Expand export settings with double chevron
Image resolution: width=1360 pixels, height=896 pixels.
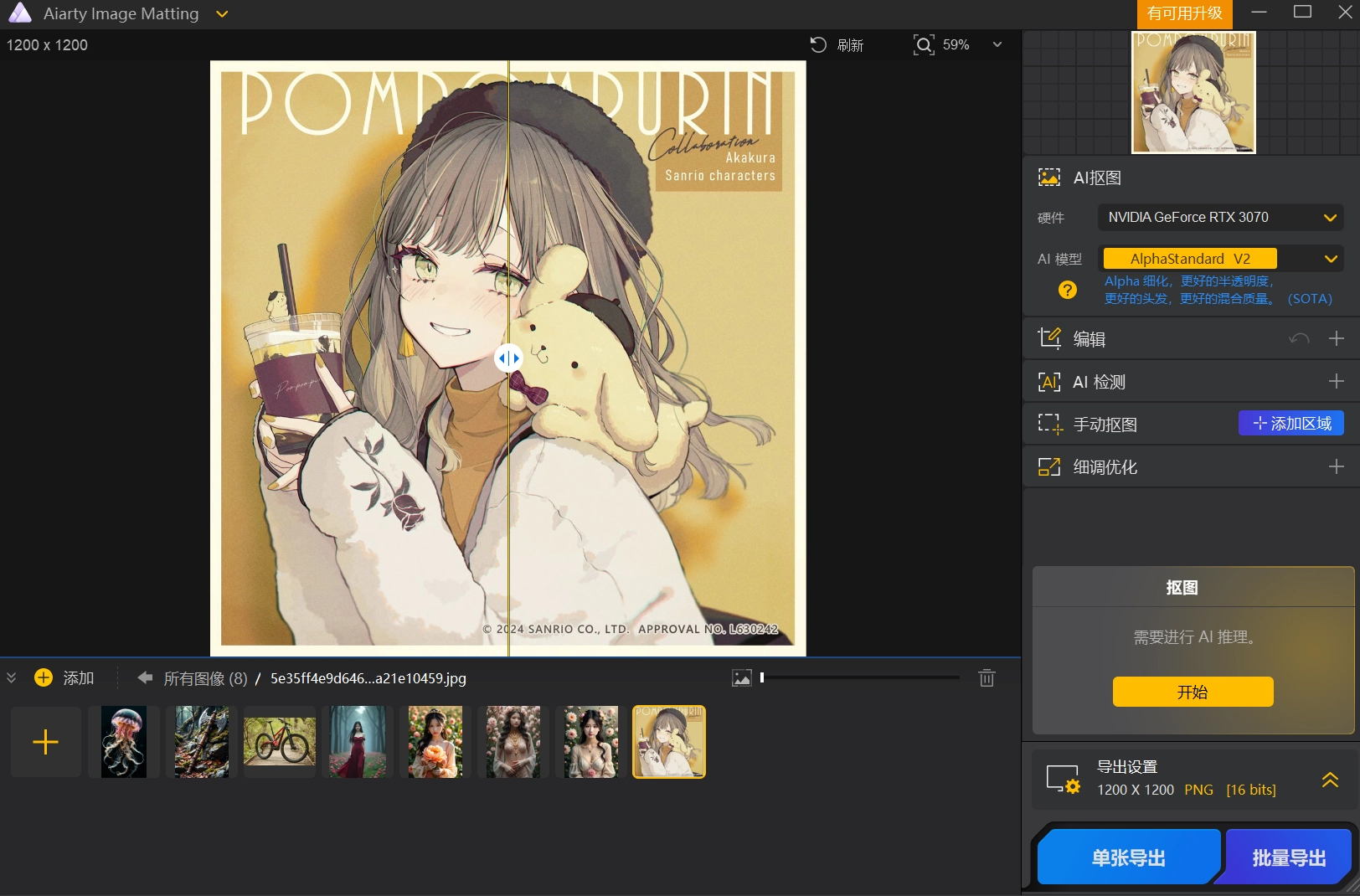point(1330,780)
